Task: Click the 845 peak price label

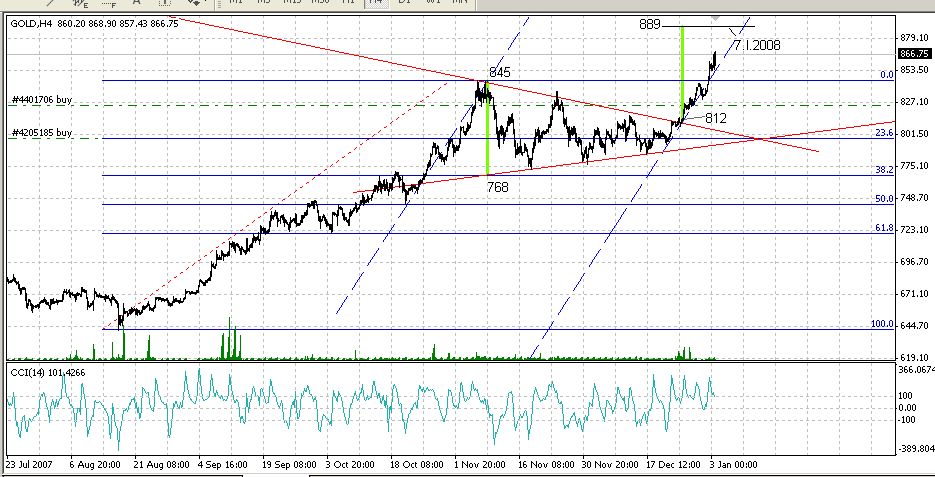Action: (x=500, y=72)
